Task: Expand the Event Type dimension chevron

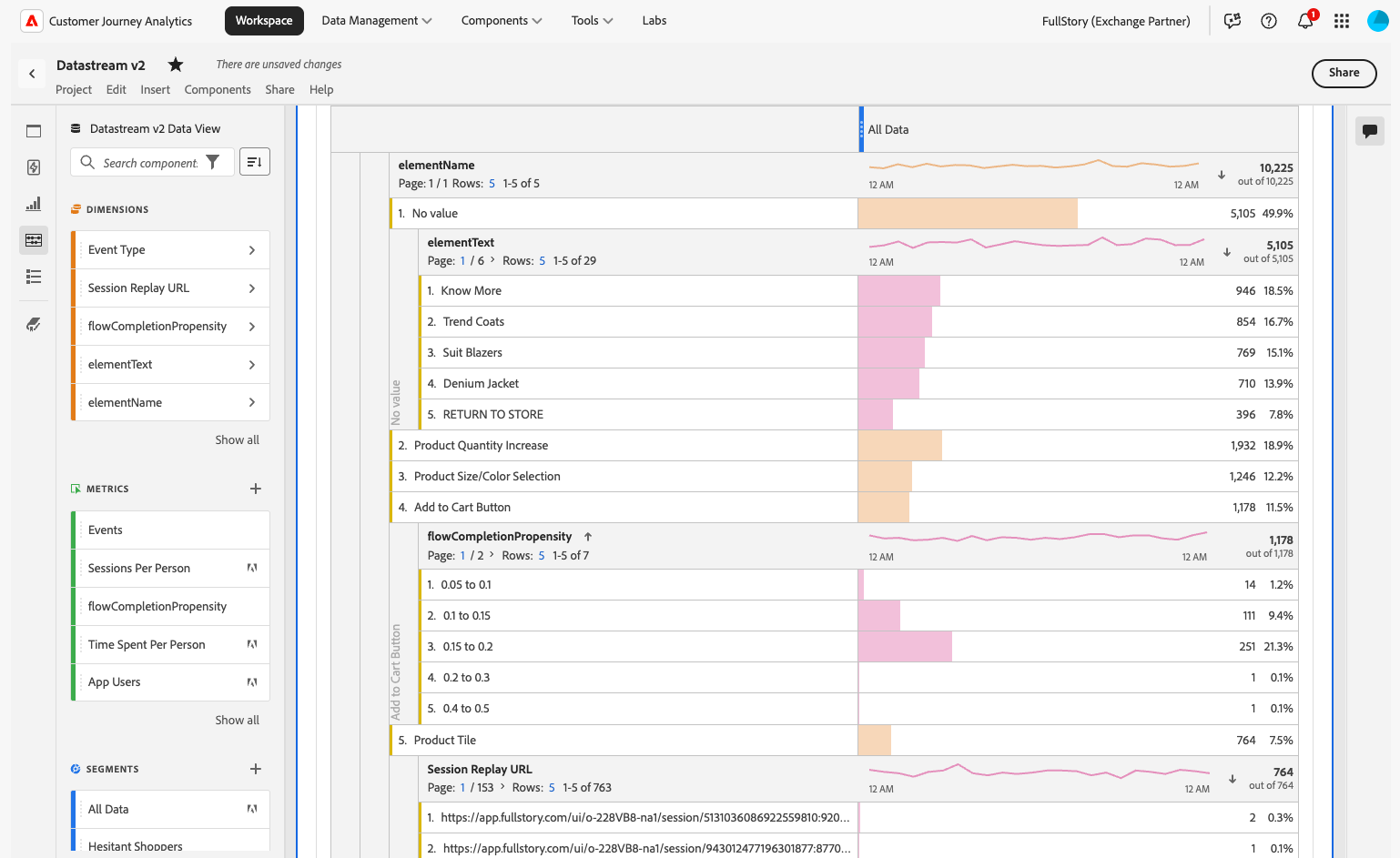Action: tap(252, 250)
